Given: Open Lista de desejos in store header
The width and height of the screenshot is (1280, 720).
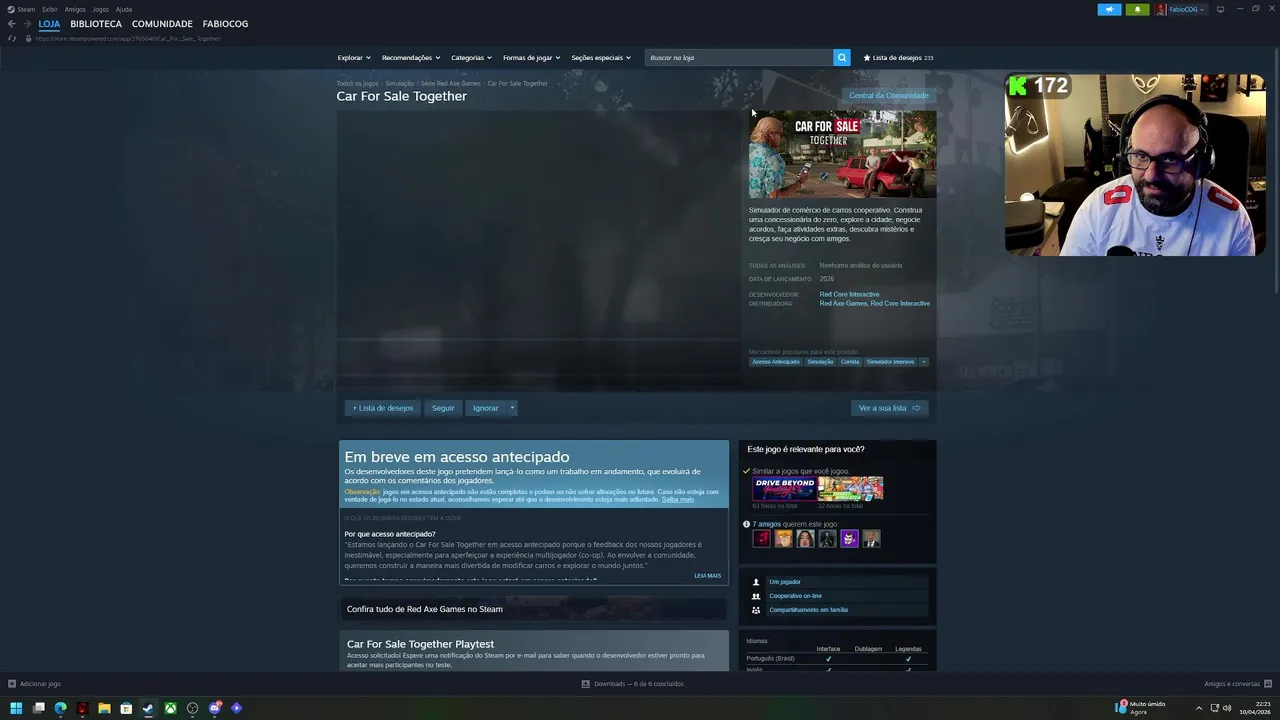Looking at the screenshot, I should 898,58.
